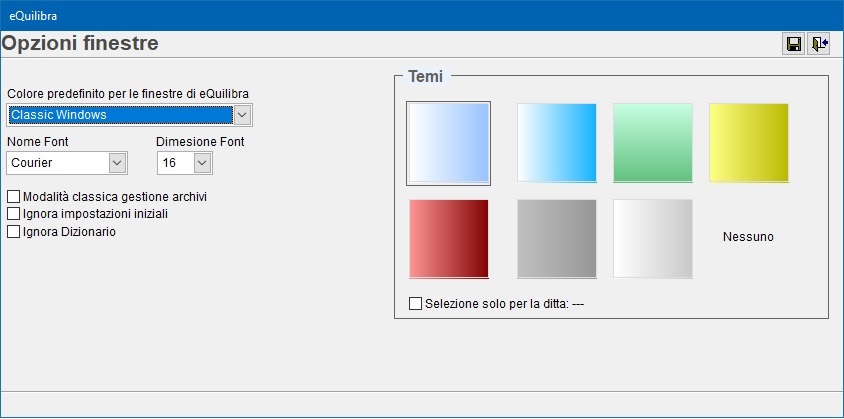Click the font size value 16
Image resolution: width=844 pixels, height=419 pixels.
point(174,163)
